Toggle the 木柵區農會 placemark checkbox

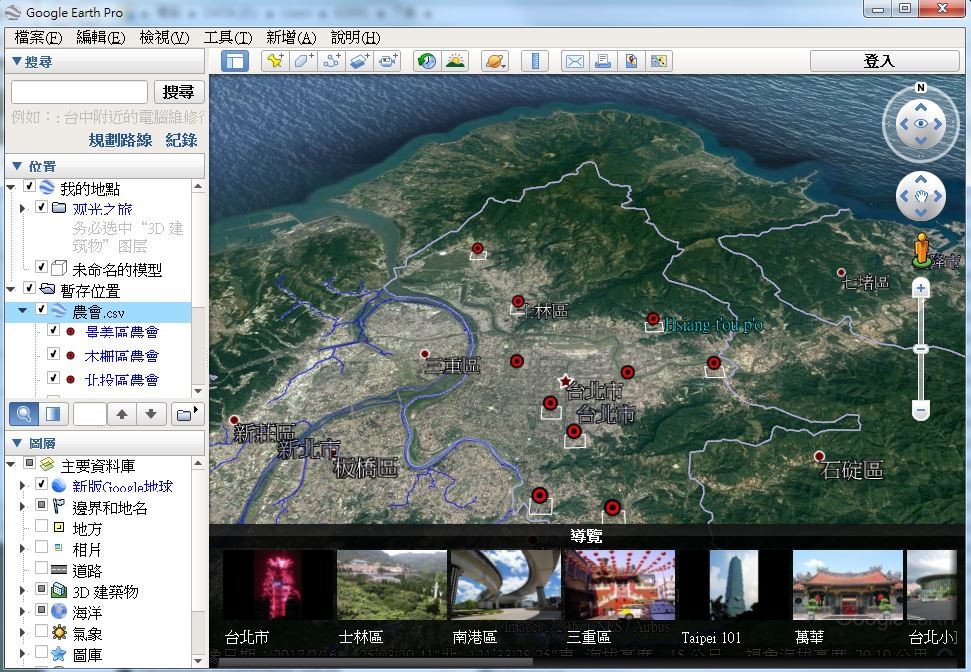[x=54, y=354]
